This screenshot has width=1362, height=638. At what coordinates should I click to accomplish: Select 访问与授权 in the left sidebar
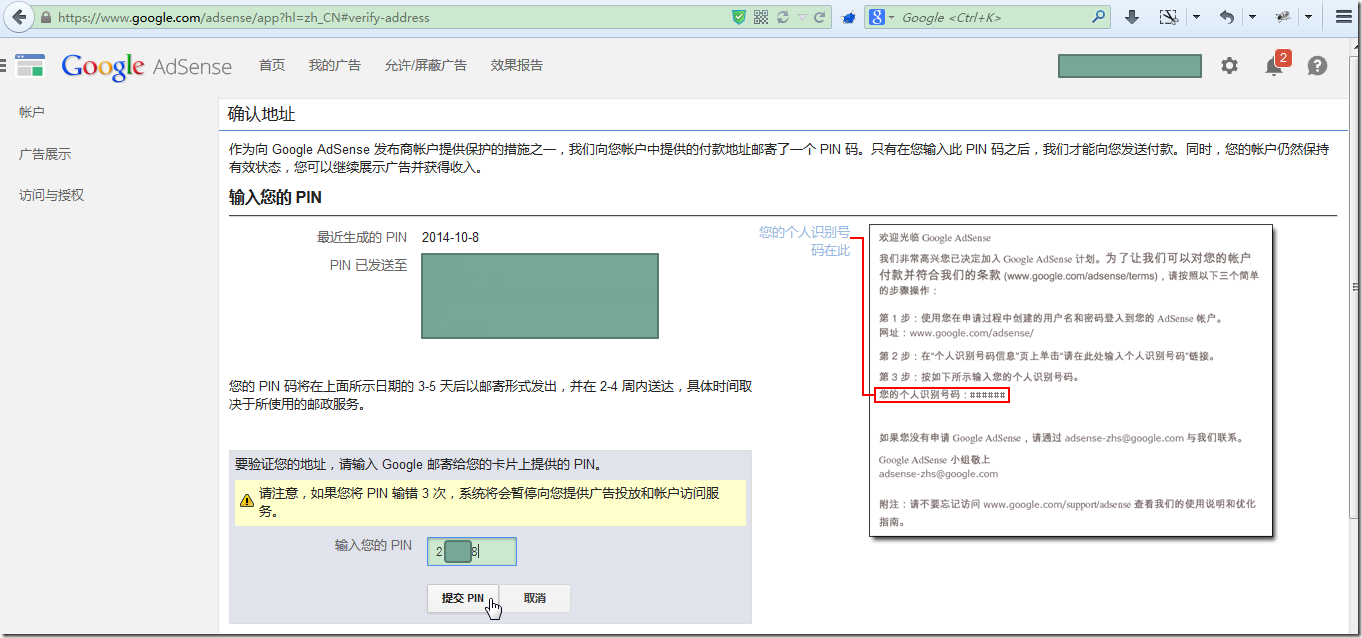(x=52, y=195)
